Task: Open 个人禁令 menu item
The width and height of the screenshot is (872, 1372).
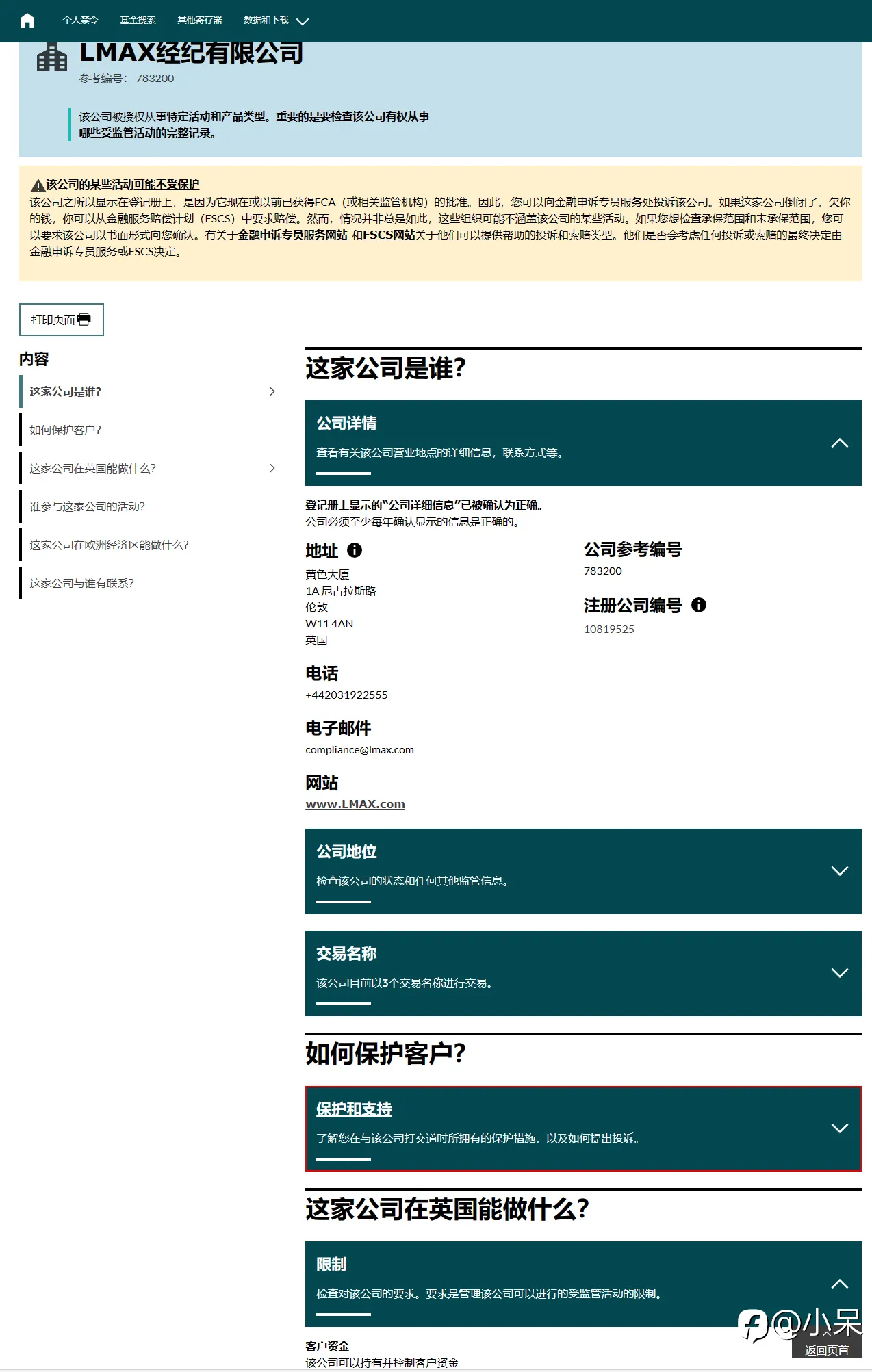Action: [x=80, y=21]
